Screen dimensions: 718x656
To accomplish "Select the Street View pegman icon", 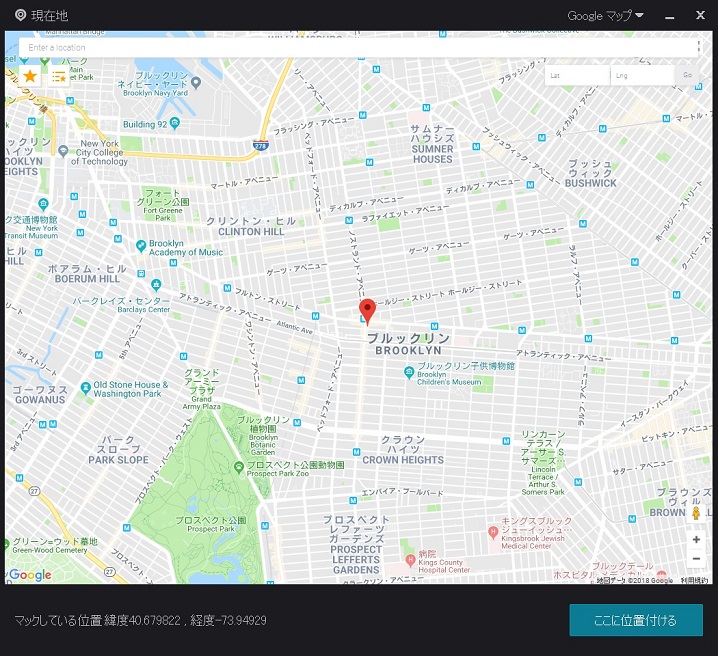I will pos(696,513).
